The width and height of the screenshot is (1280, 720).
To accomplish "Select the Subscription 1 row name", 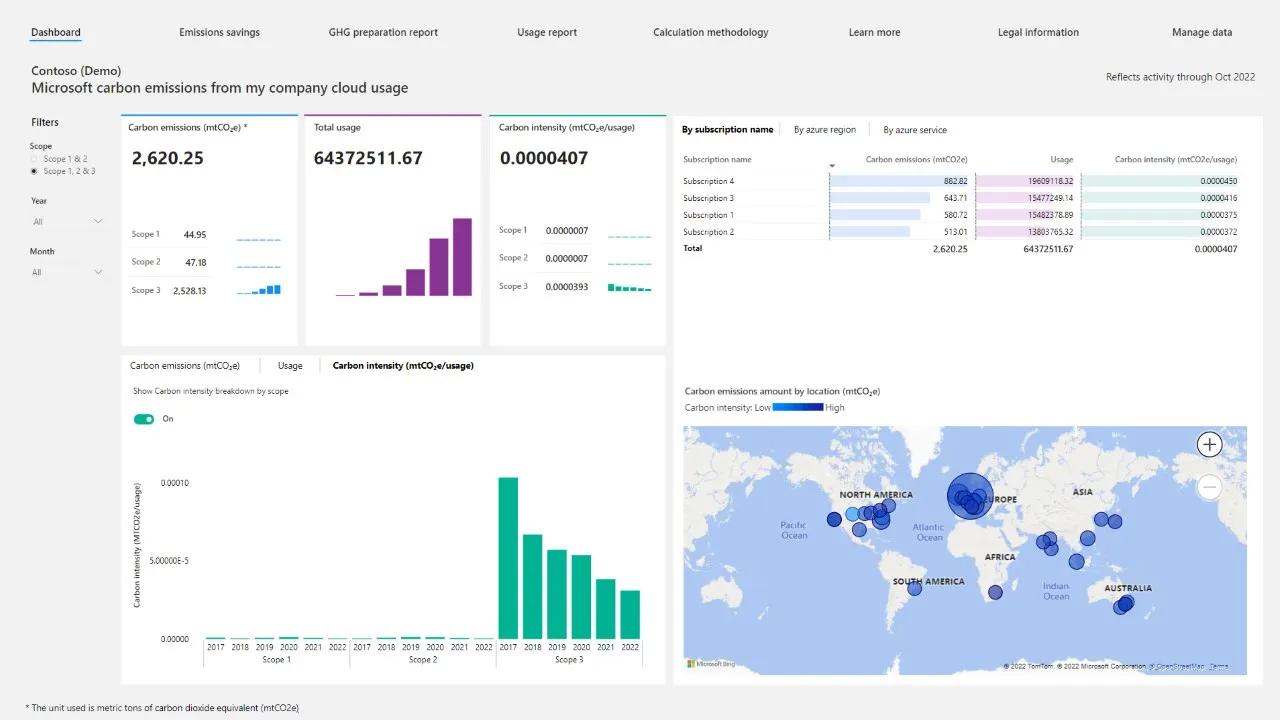I will [x=708, y=215].
